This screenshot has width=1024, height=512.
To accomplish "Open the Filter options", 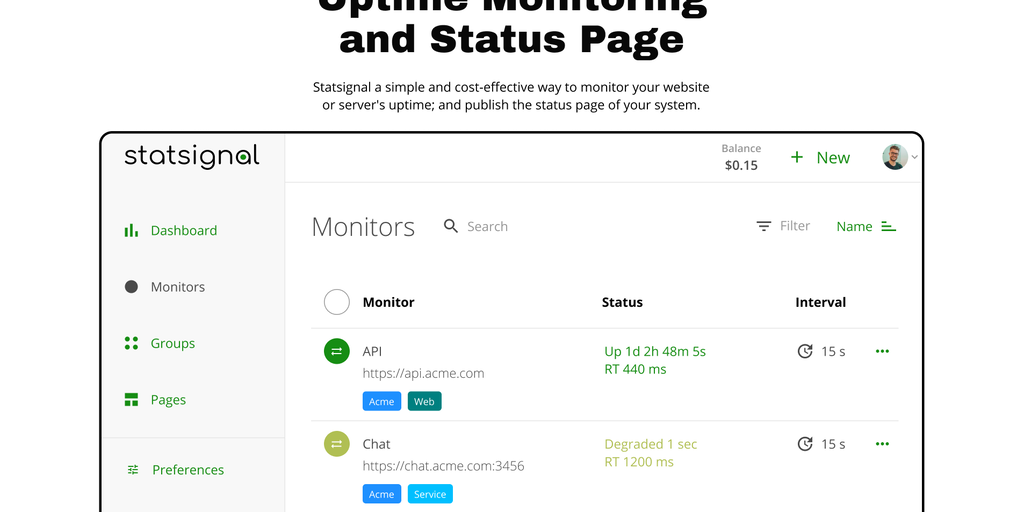I will point(783,226).
